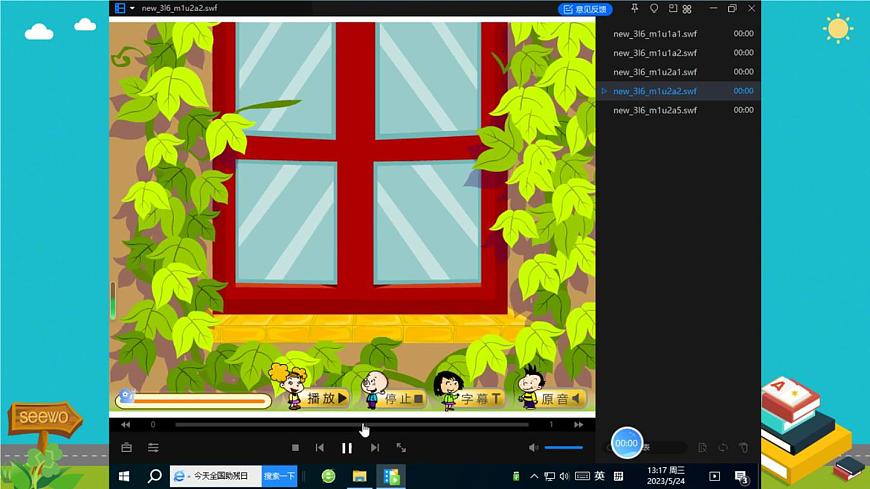Select new_3l6_m1u2a1.swf in playlist

(679, 72)
